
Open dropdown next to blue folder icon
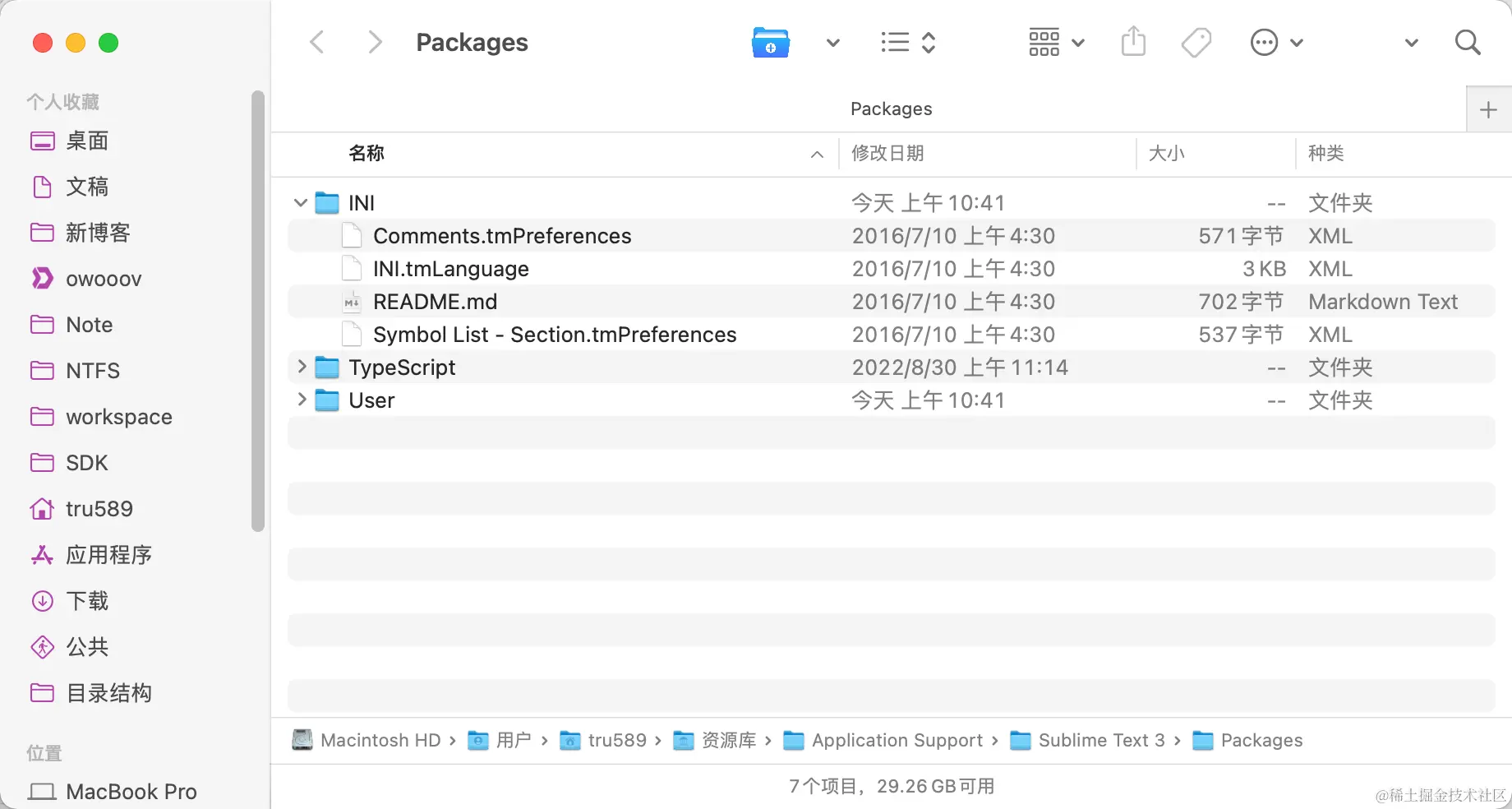click(x=833, y=43)
